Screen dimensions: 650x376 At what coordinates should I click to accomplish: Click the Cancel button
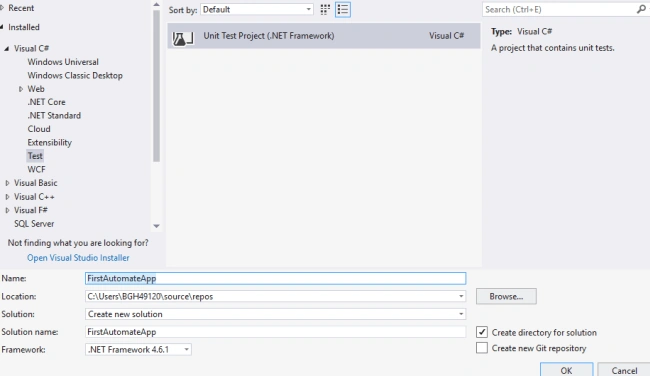coord(624,370)
